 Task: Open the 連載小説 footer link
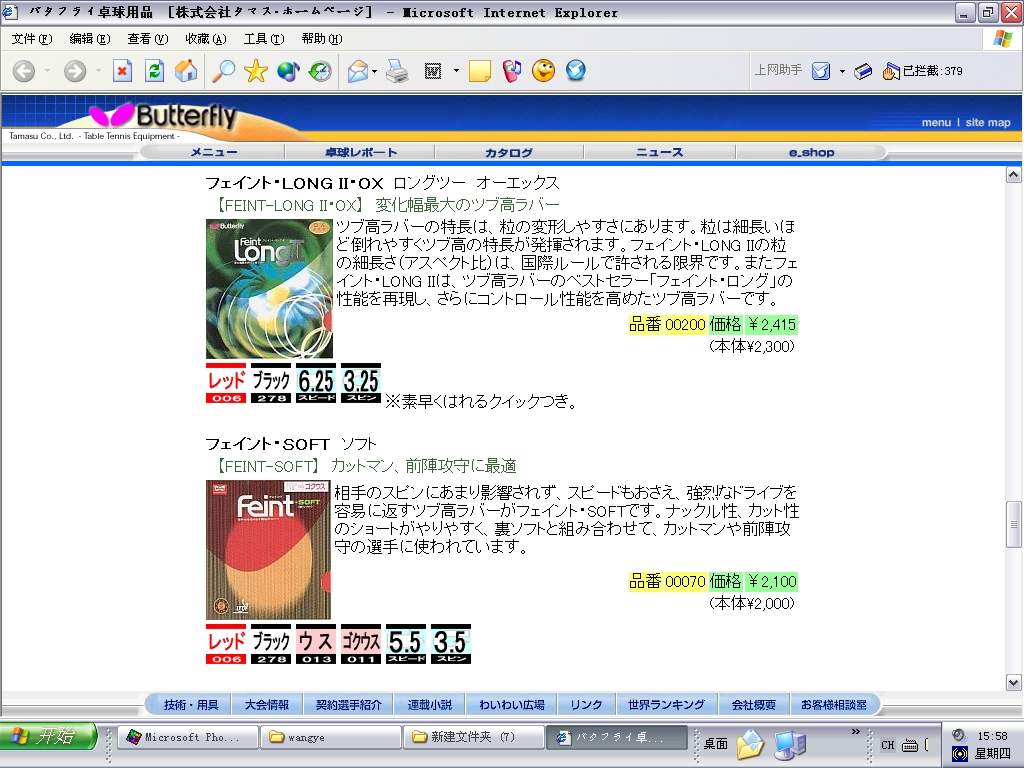tap(430, 705)
